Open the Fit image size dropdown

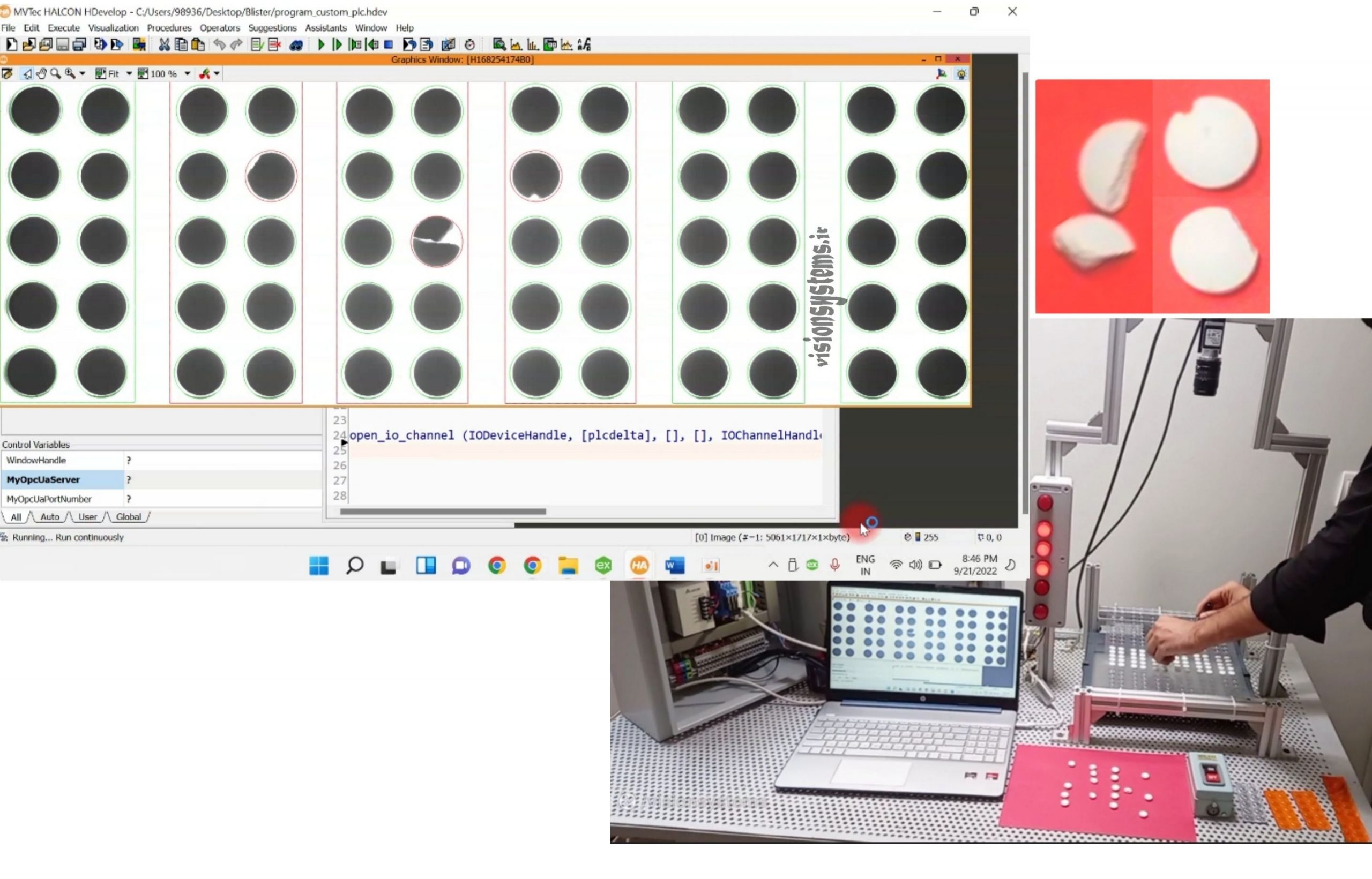click(129, 73)
